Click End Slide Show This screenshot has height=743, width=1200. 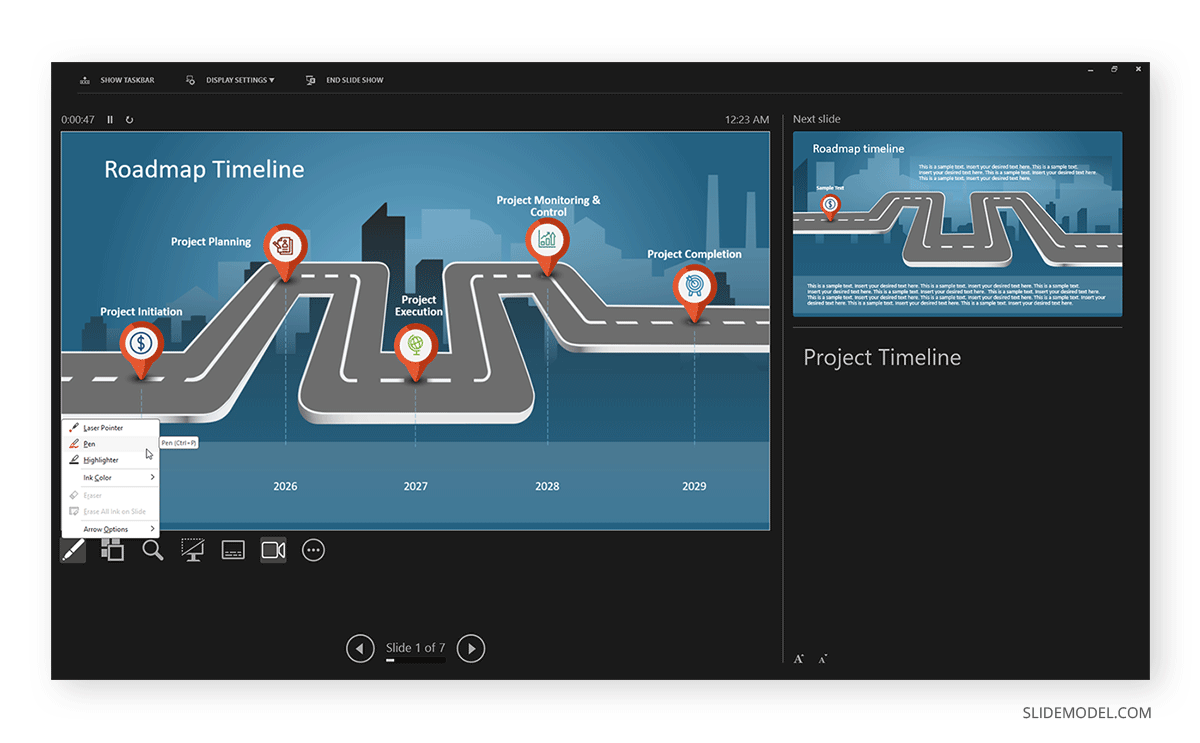346,80
